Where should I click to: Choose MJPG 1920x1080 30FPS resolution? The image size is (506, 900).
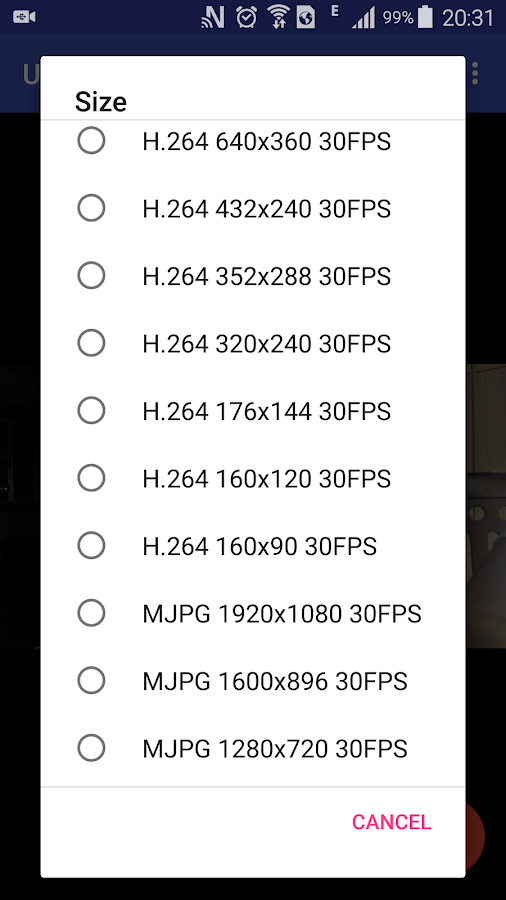pos(252,613)
